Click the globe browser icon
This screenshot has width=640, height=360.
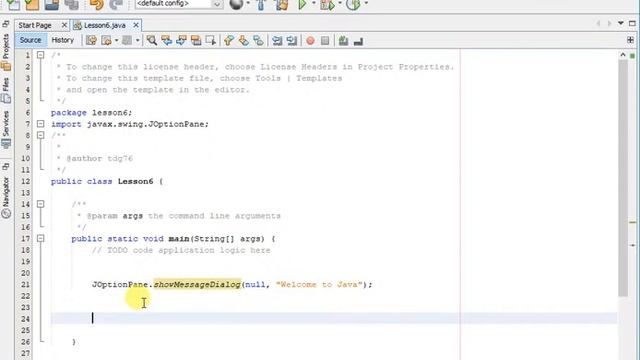pos(236,4)
